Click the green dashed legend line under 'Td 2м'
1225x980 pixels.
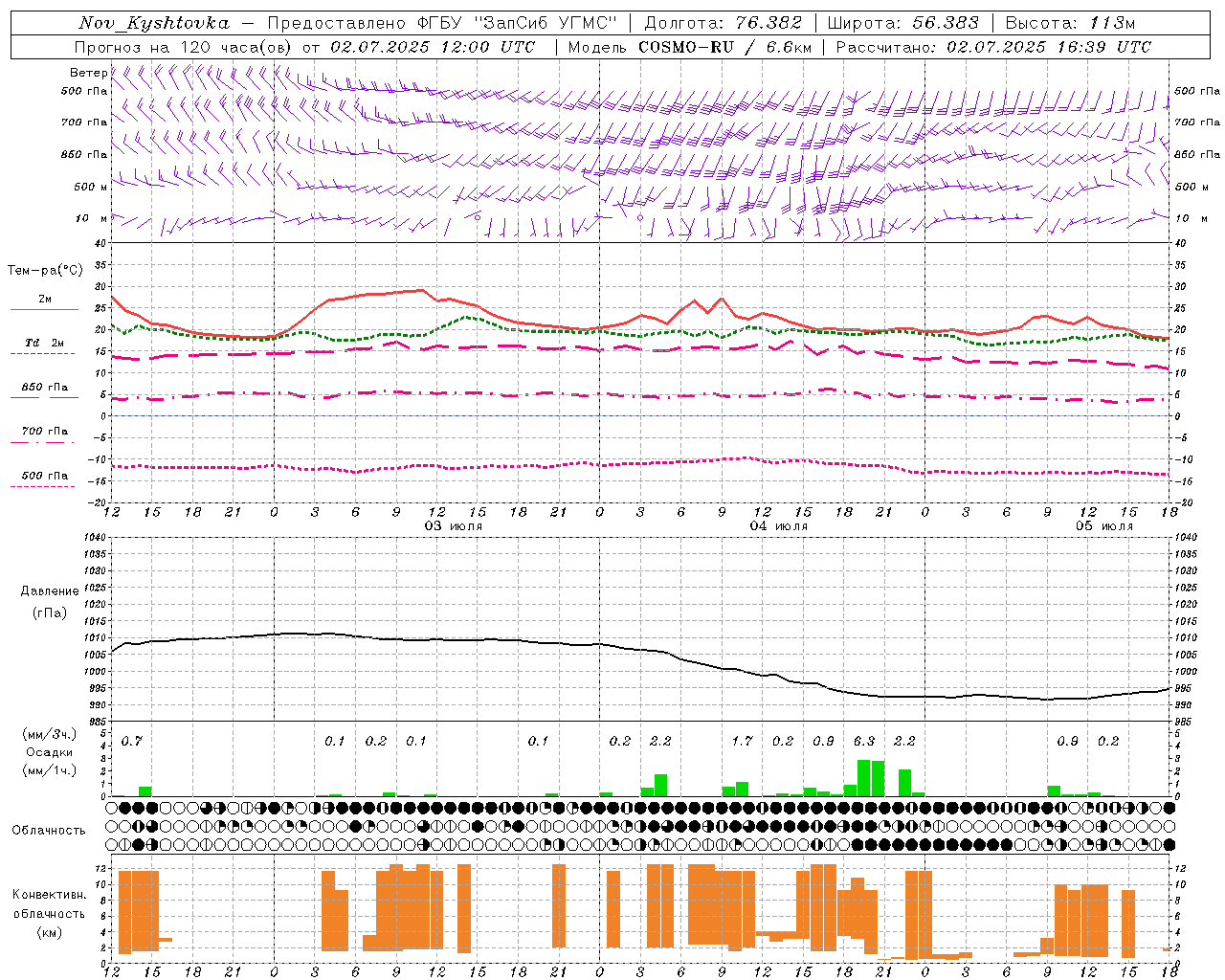point(44,353)
